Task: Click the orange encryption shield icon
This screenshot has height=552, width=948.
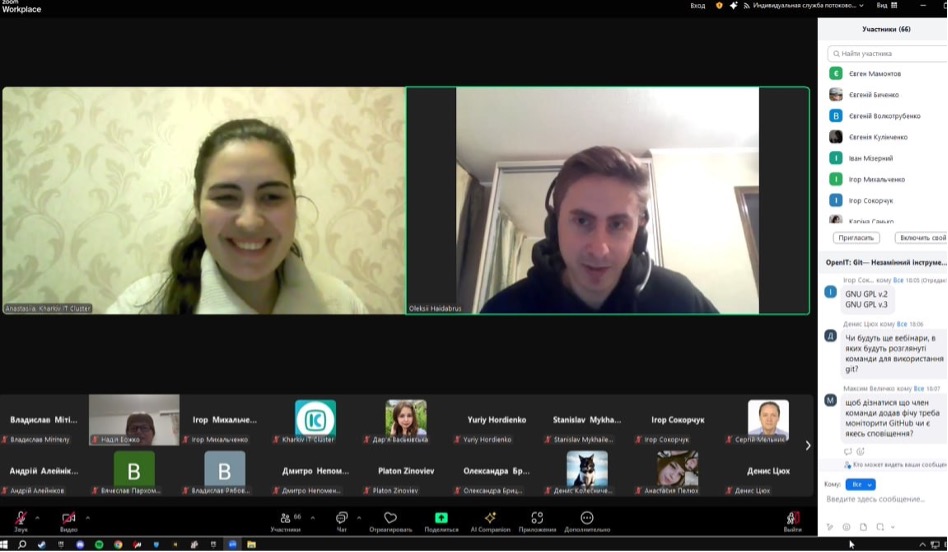Action: click(x=719, y=5)
